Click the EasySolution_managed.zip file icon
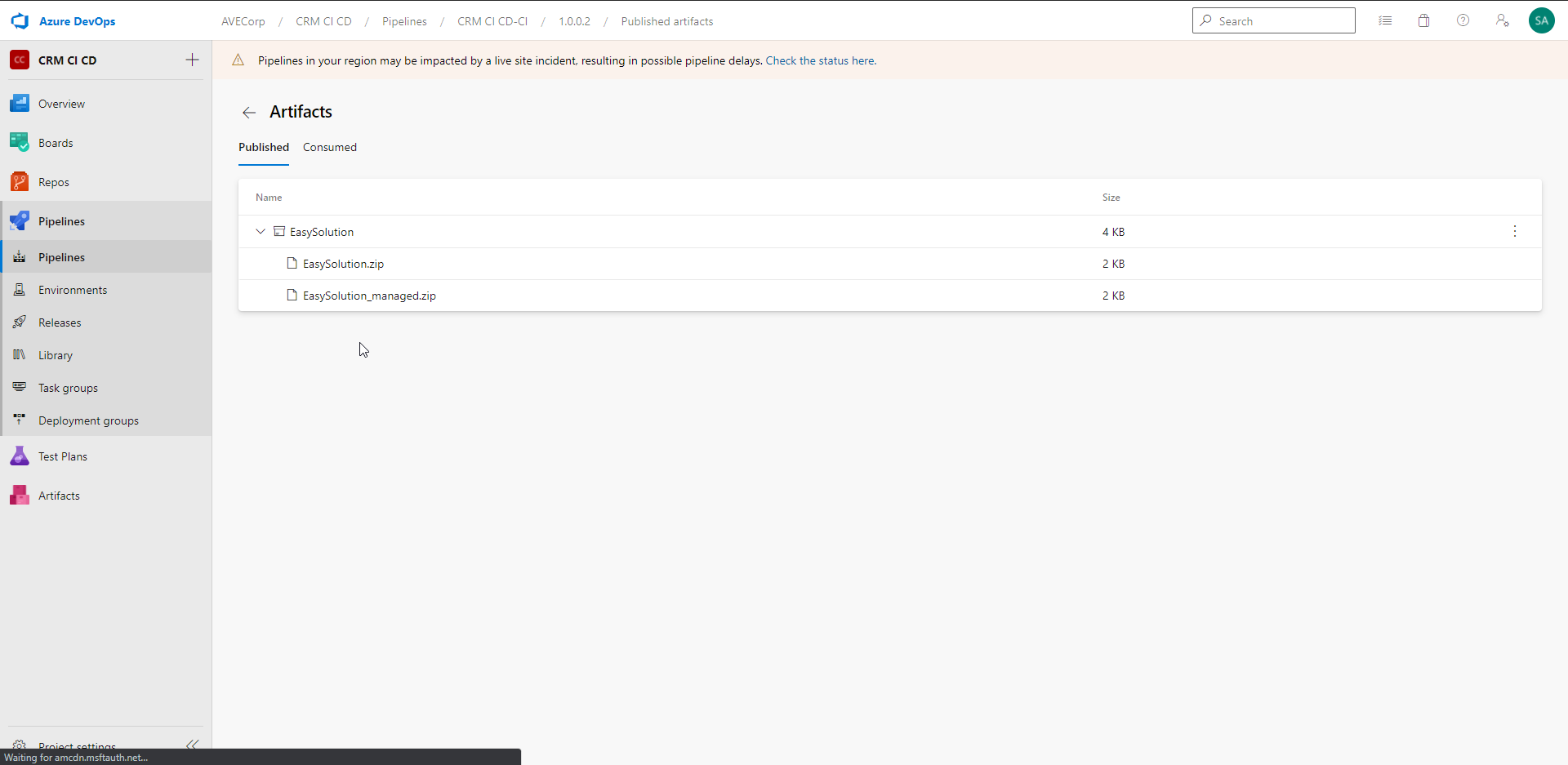Image resolution: width=1568 pixels, height=765 pixels. coord(292,295)
